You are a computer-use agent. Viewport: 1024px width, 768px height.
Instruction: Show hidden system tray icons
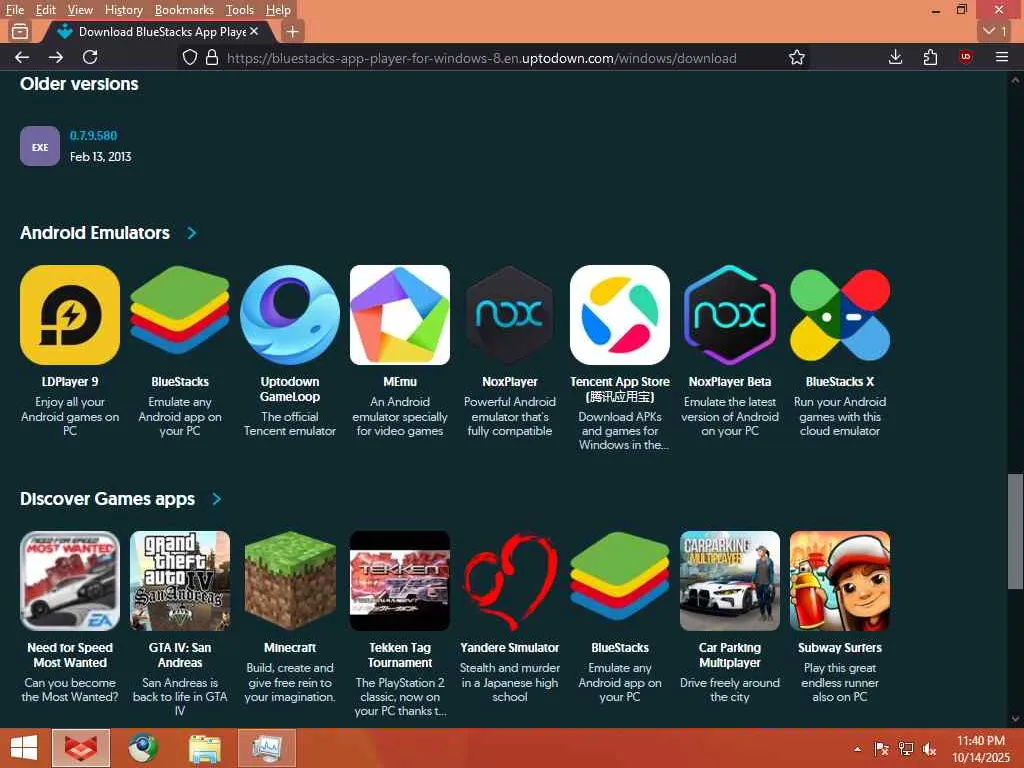[x=857, y=749]
